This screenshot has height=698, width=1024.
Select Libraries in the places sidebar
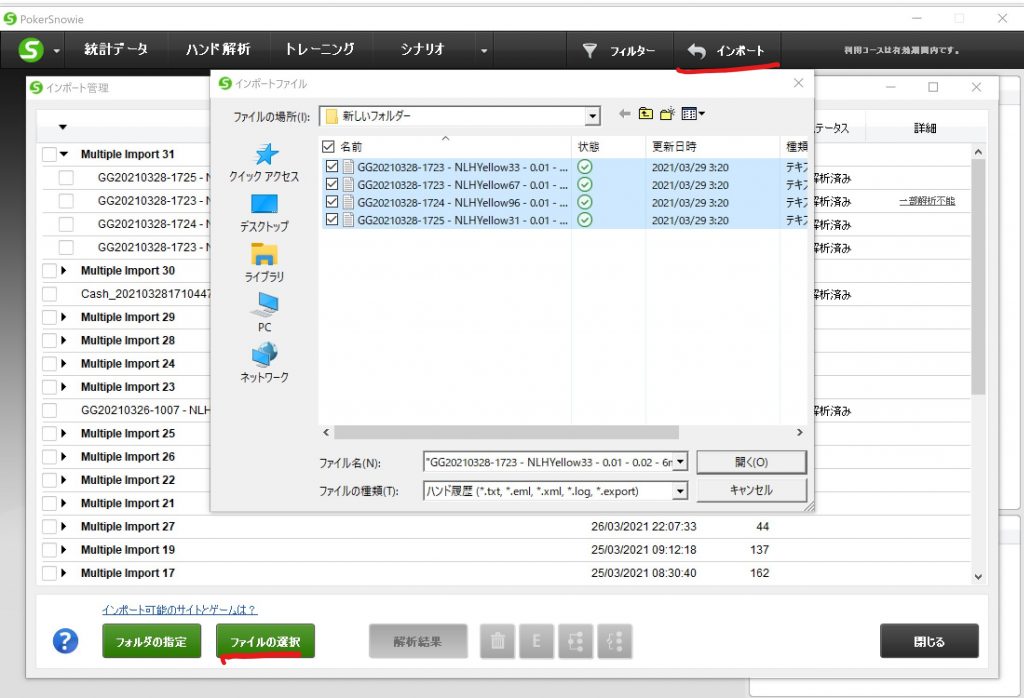[264, 263]
